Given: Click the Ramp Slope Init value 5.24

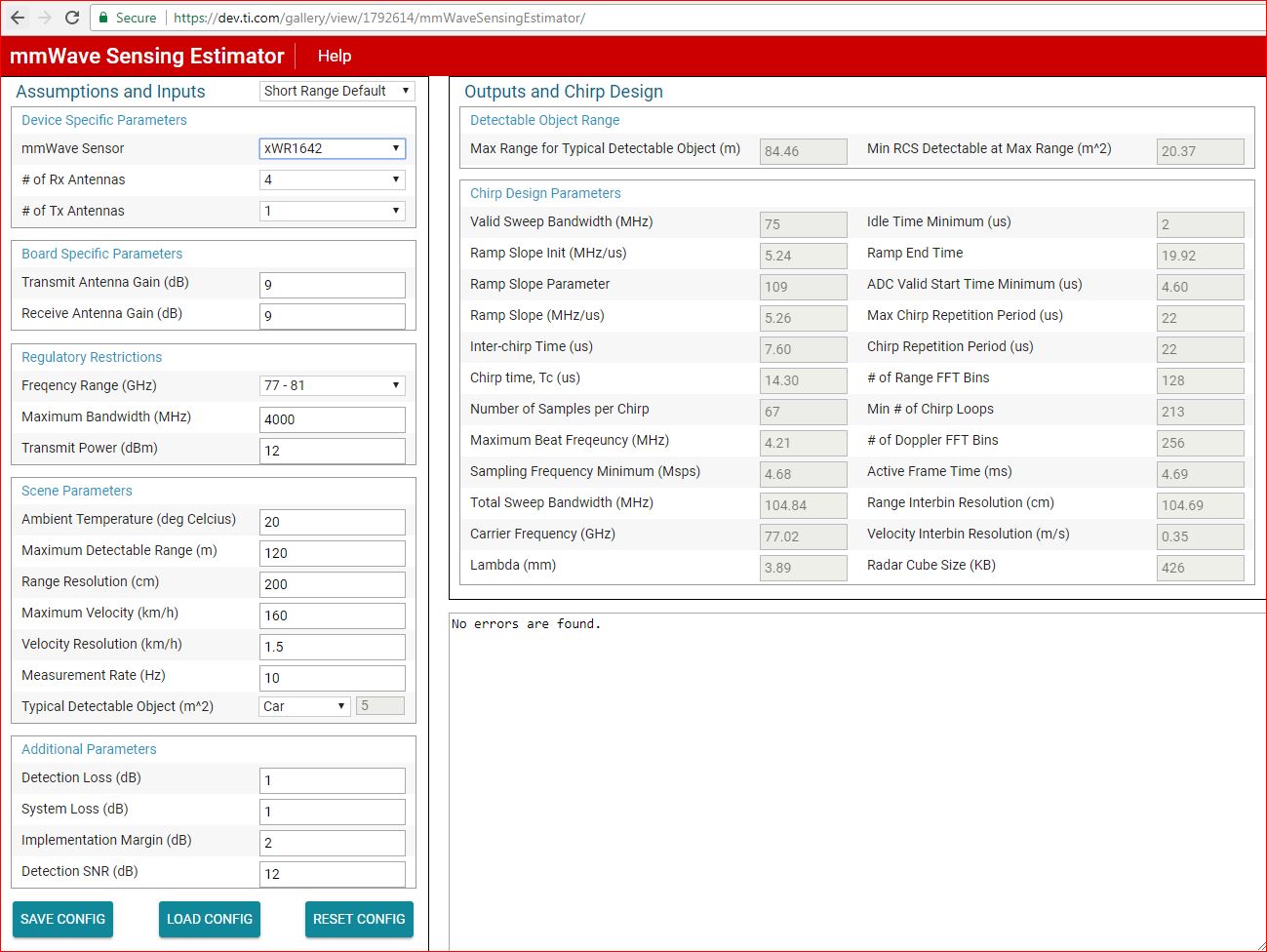Looking at the screenshot, I should tap(804, 256).
